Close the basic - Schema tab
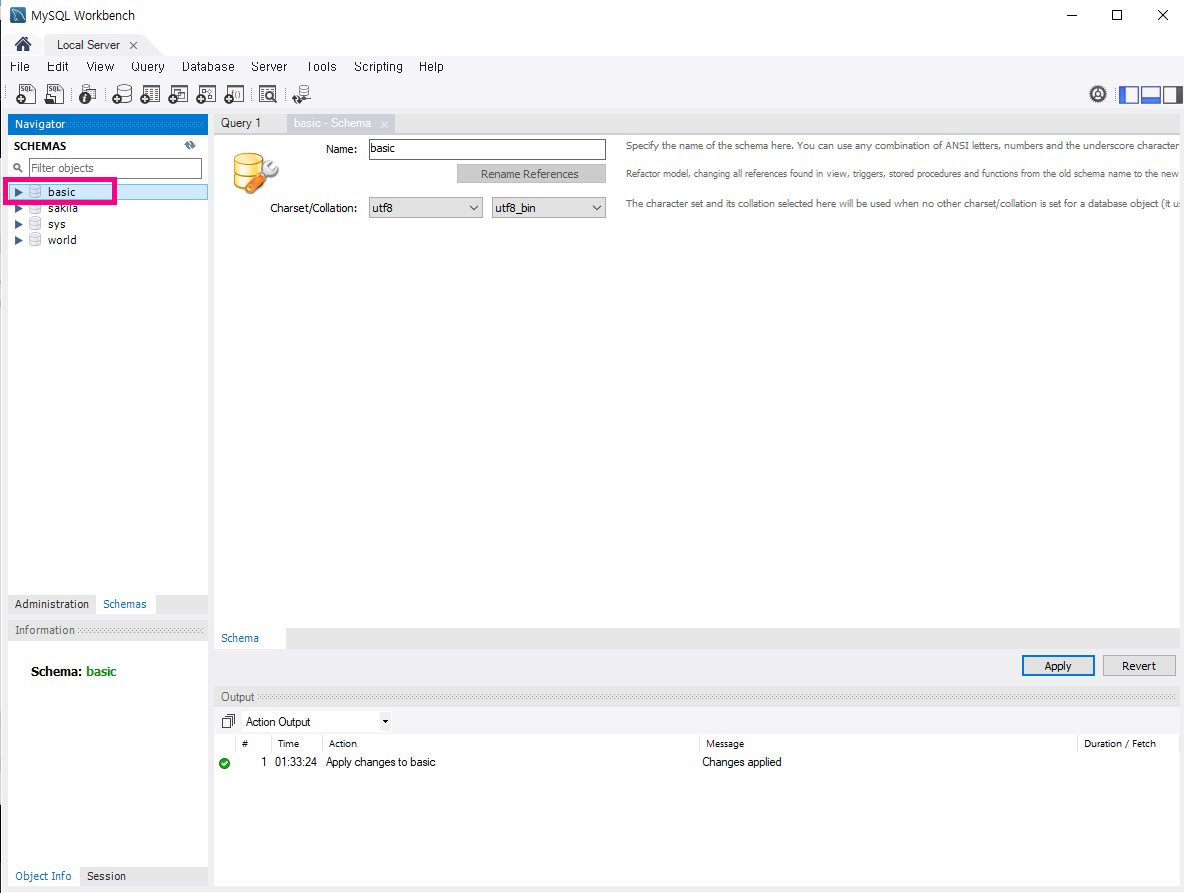The height and width of the screenshot is (893, 1184). 384,124
